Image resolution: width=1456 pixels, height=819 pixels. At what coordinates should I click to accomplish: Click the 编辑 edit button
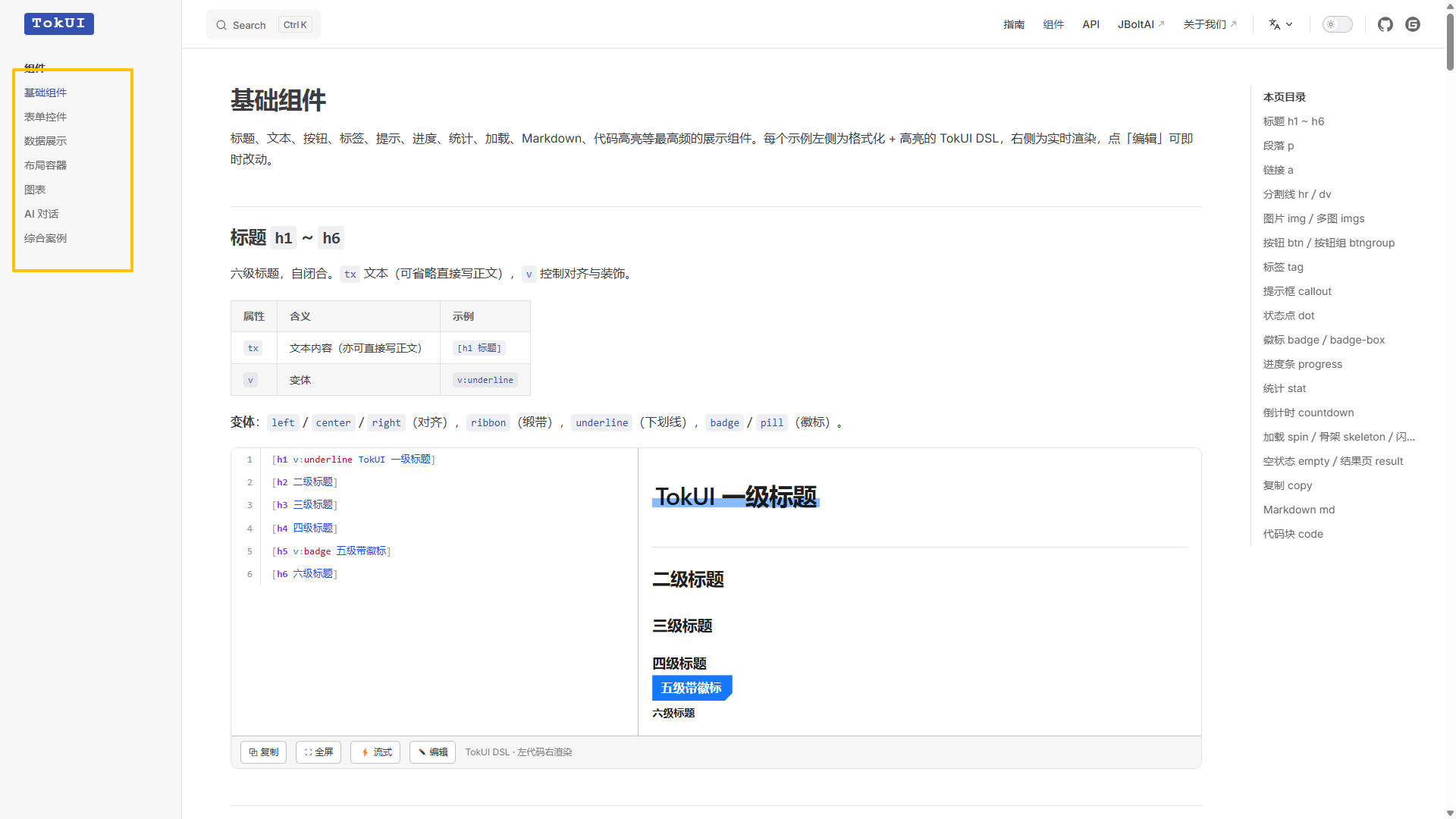(432, 752)
